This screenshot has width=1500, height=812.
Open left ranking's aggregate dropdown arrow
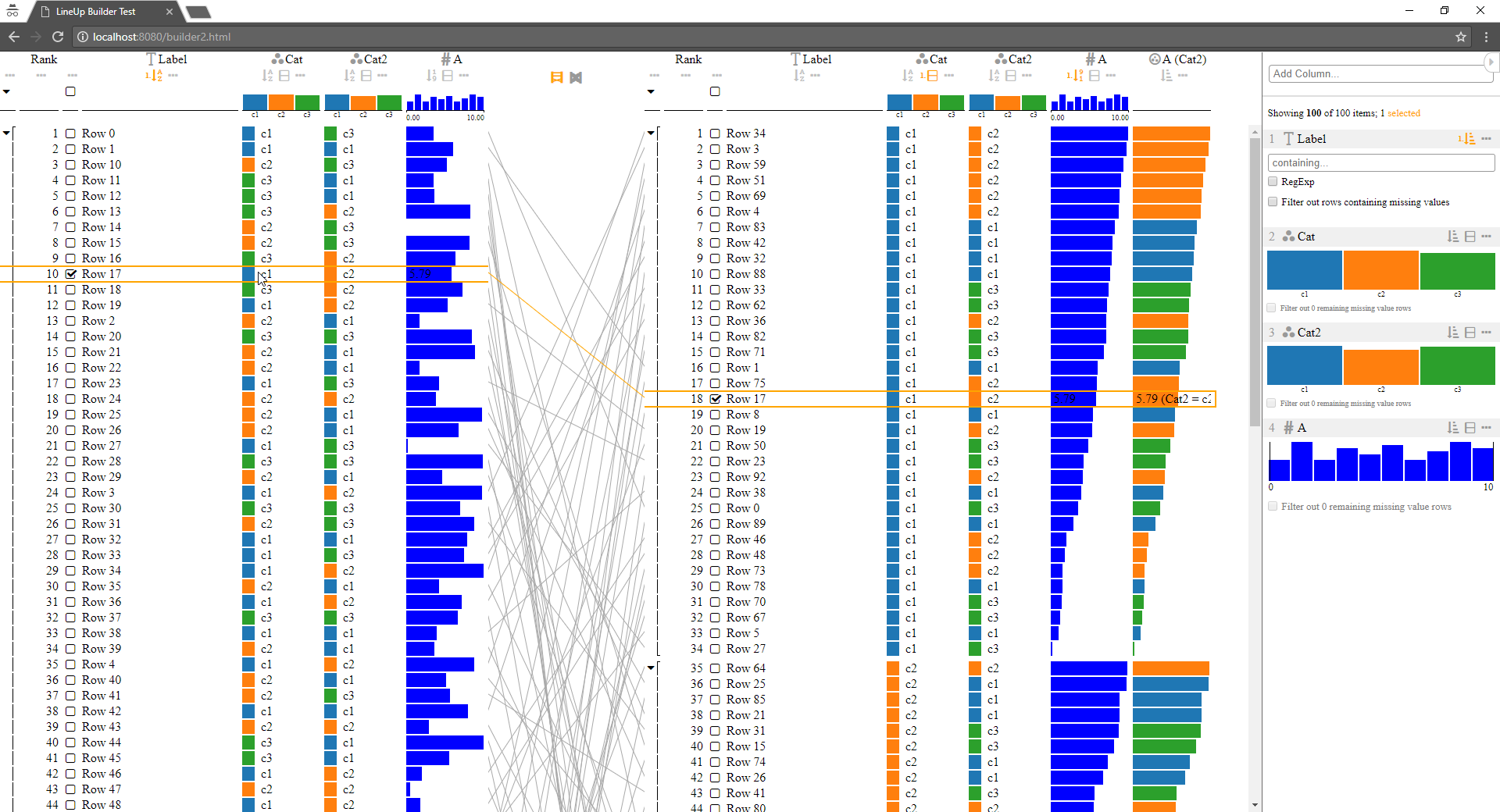click(6, 91)
